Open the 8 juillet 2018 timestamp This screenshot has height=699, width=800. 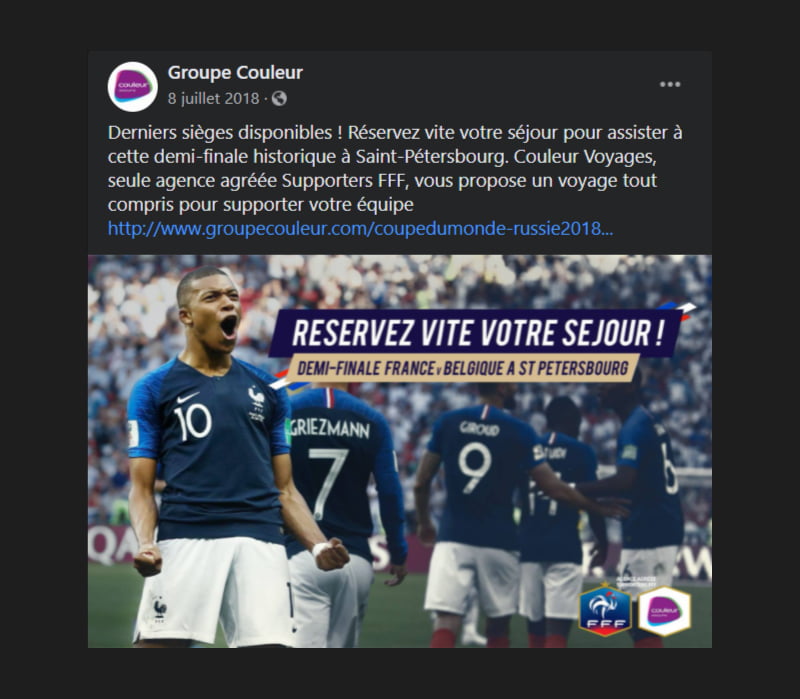[x=213, y=98]
